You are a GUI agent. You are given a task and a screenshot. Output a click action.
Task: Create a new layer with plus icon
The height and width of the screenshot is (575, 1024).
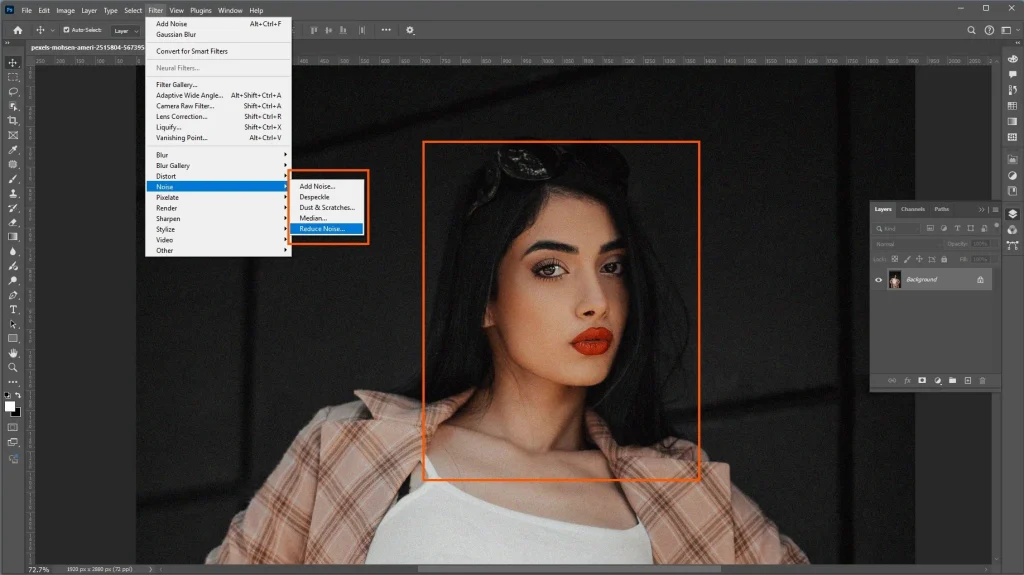(968, 380)
